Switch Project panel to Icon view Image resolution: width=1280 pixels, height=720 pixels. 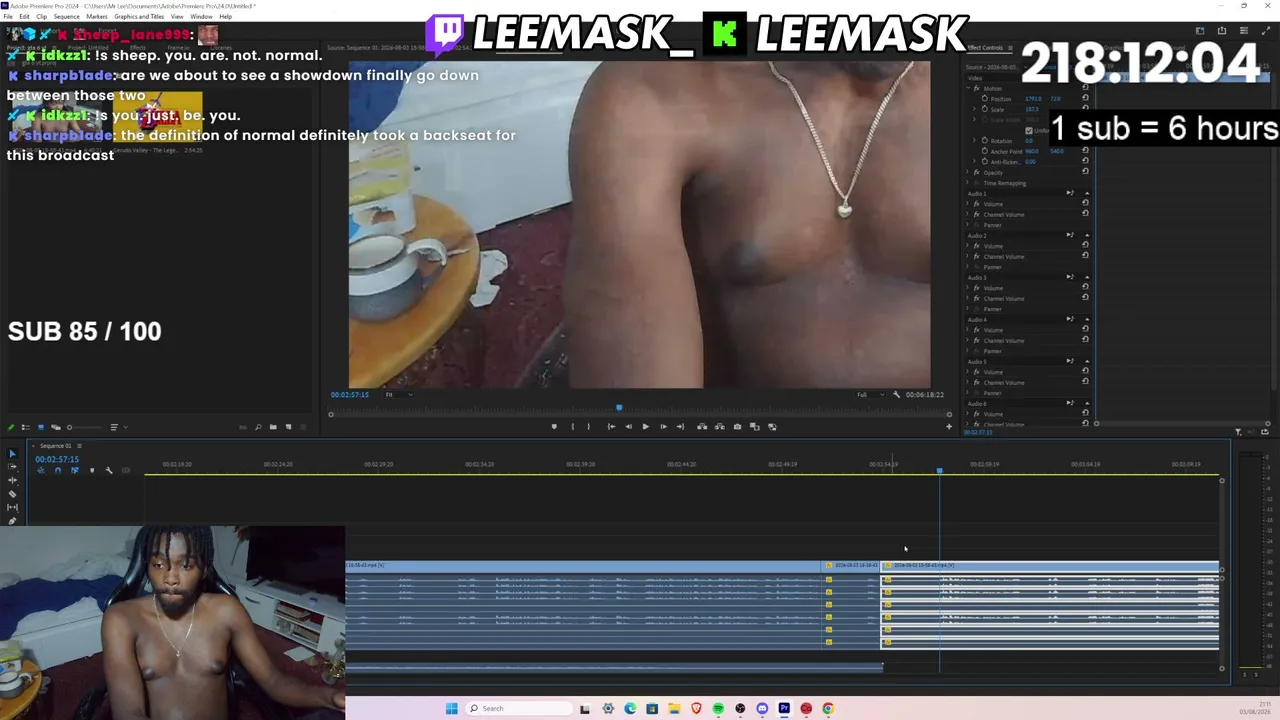point(40,427)
